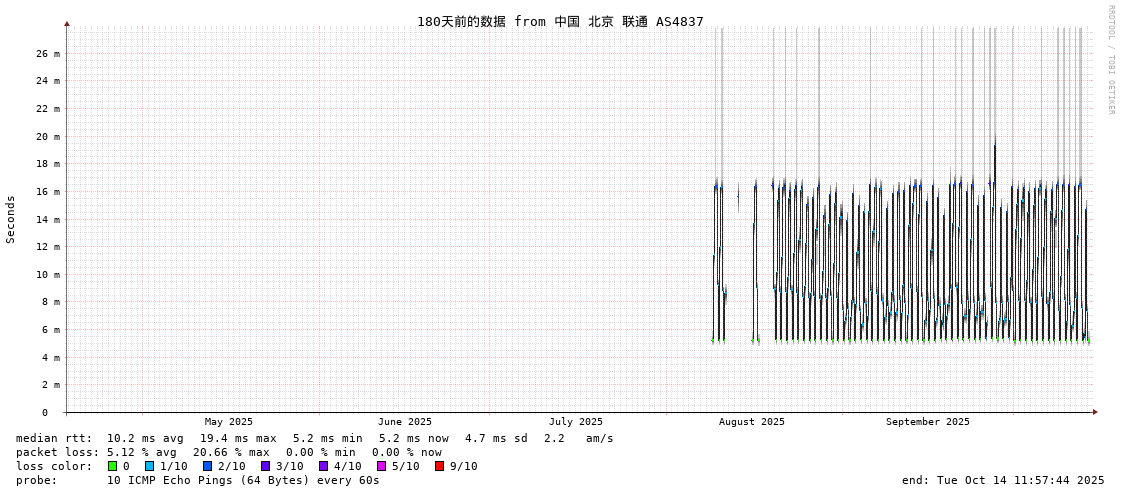Click the purple 3/10 loss swatch

(266, 466)
